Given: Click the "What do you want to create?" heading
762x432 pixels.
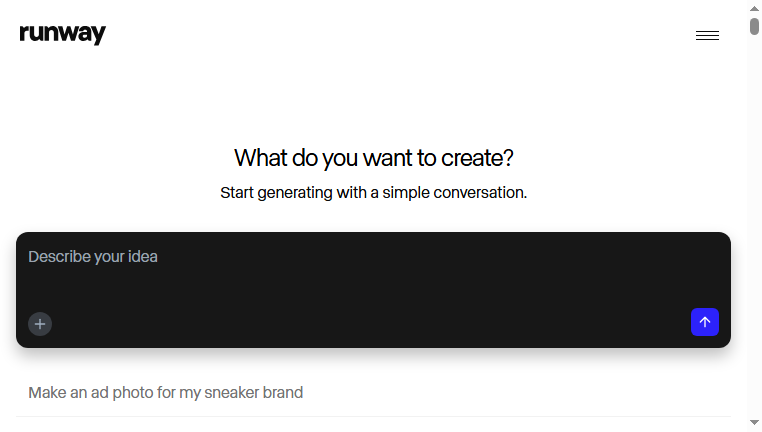Looking at the screenshot, I should pos(373,158).
